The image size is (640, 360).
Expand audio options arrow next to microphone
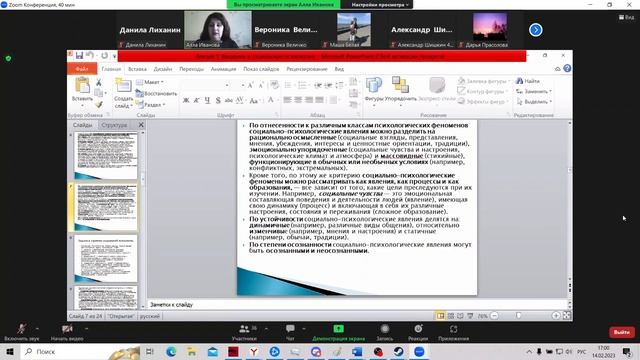click(37, 329)
